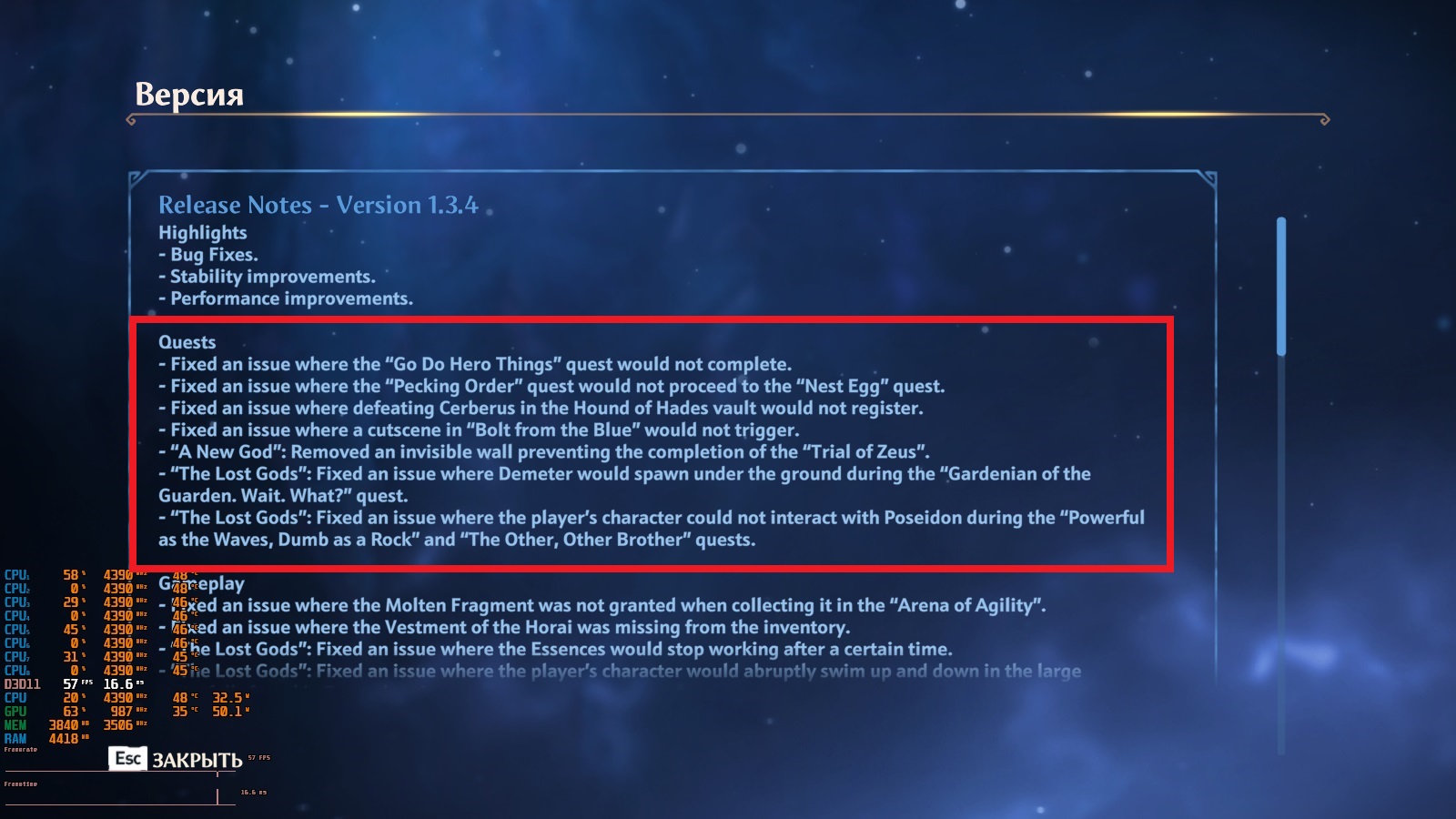This screenshot has height=819, width=1456.
Task: Click the panel's top-right corner ornament
Action: click(1207, 178)
